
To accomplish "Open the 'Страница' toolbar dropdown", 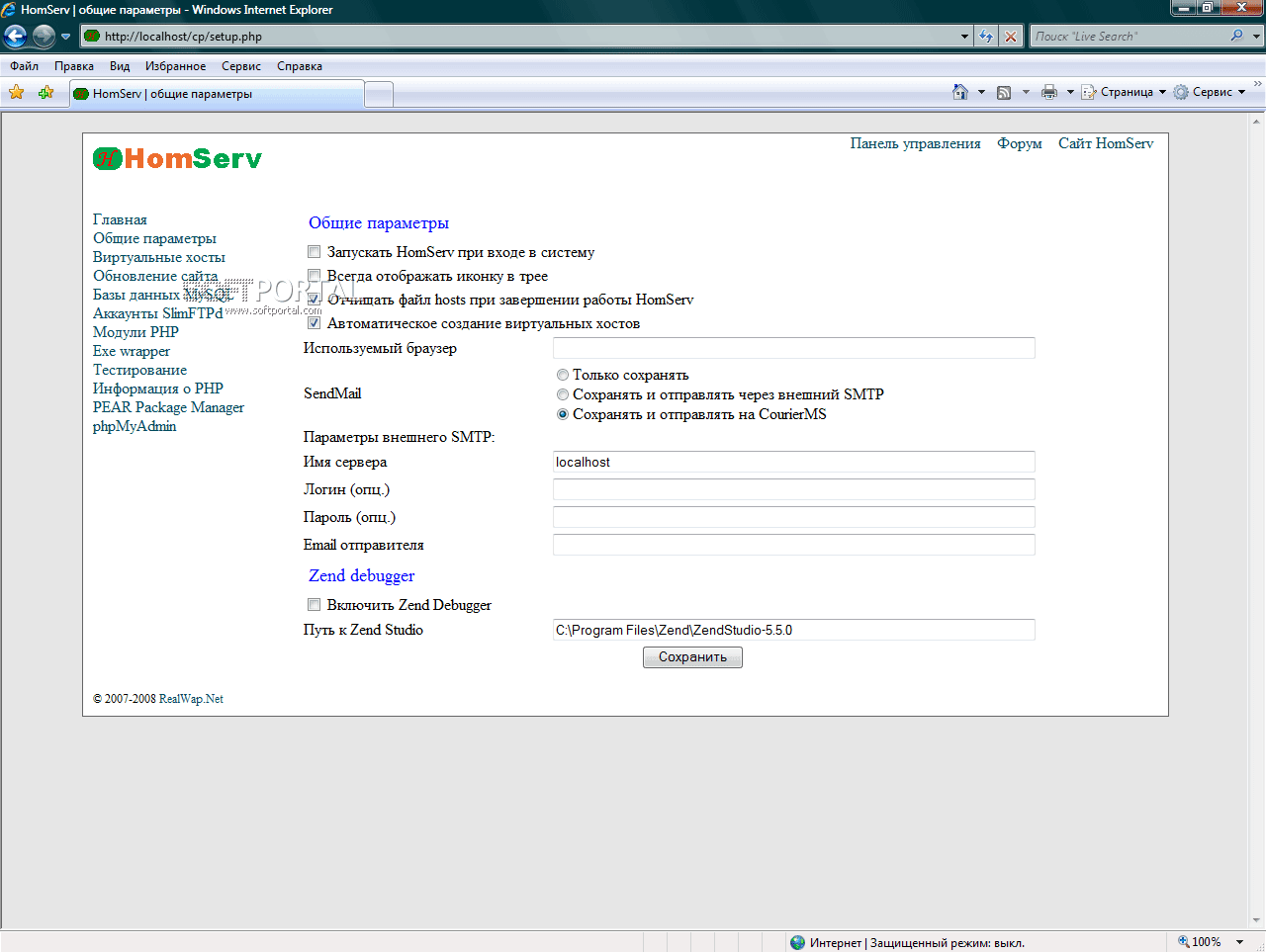I will coord(1124,92).
